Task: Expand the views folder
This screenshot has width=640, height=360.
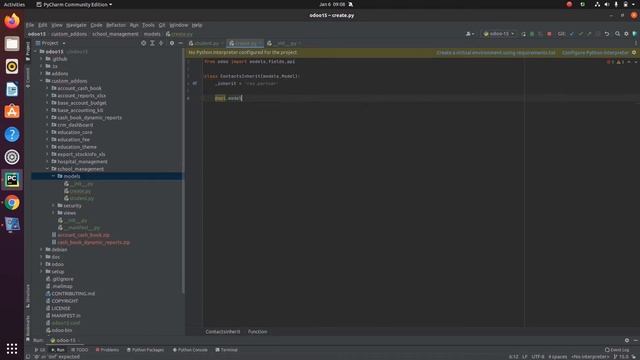Action: 53,213
